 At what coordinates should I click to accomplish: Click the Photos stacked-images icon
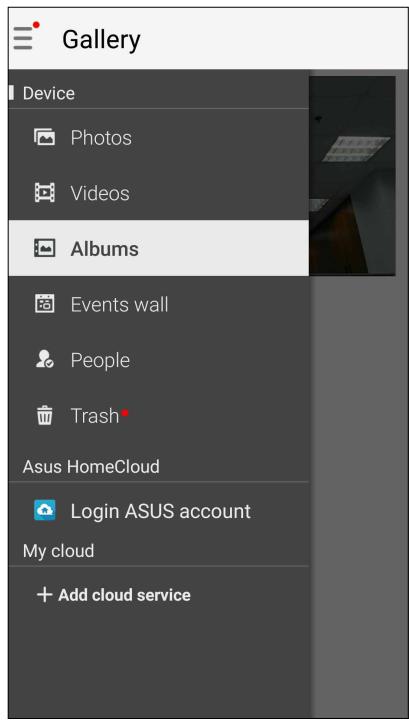tap(45, 137)
